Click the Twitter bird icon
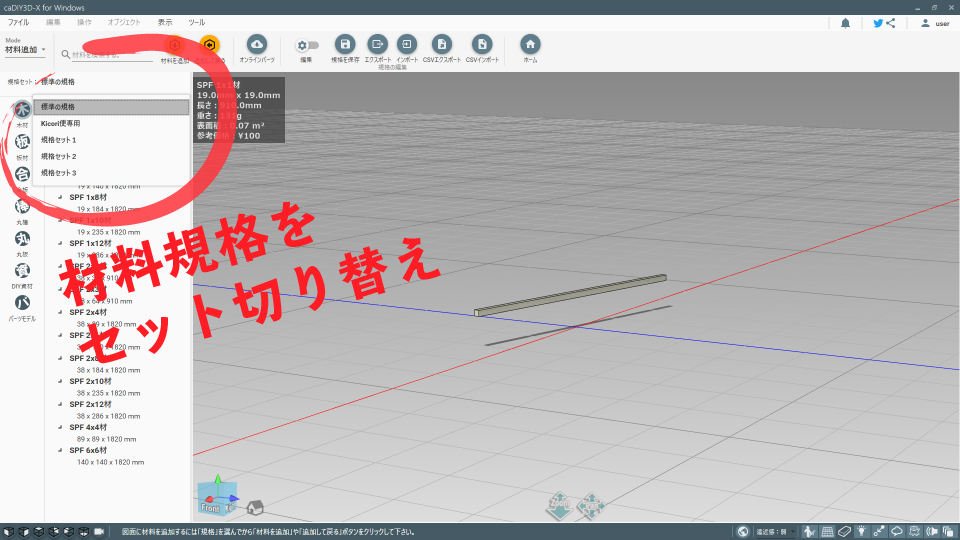Viewport: 960px width, 540px height. [x=878, y=23]
